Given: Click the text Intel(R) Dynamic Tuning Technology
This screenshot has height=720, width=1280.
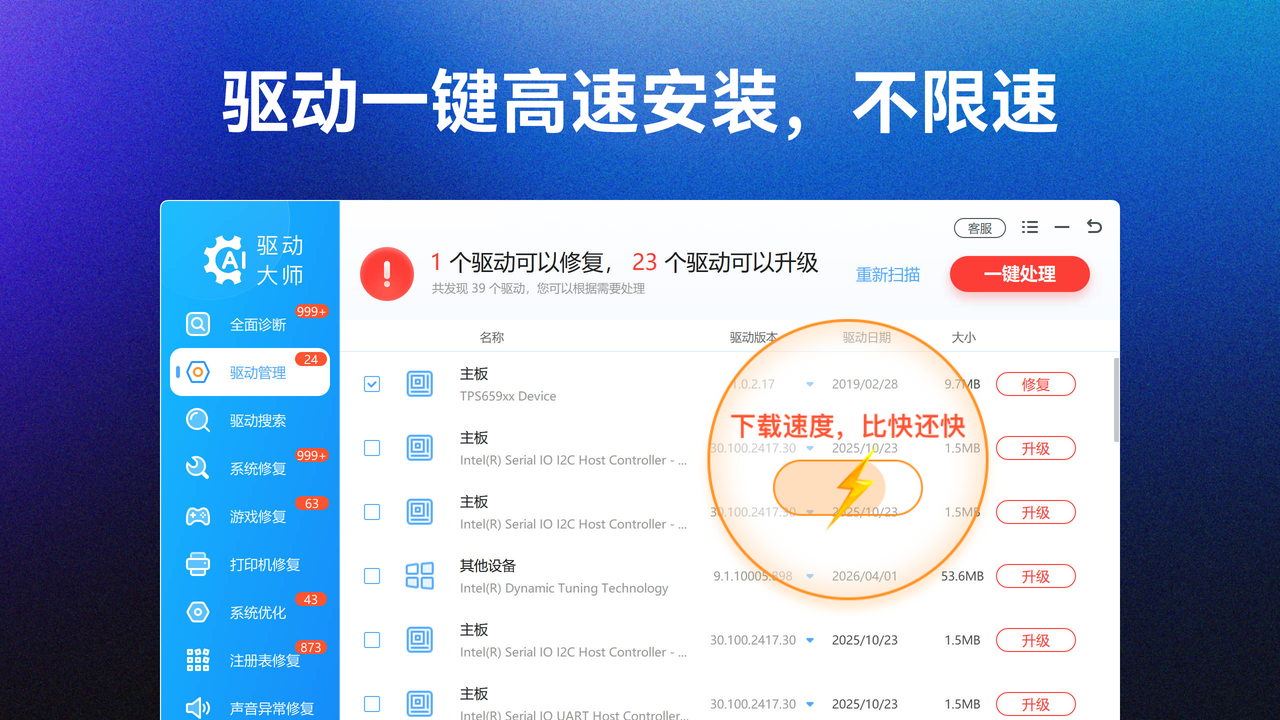Looking at the screenshot, I should 564,588.
